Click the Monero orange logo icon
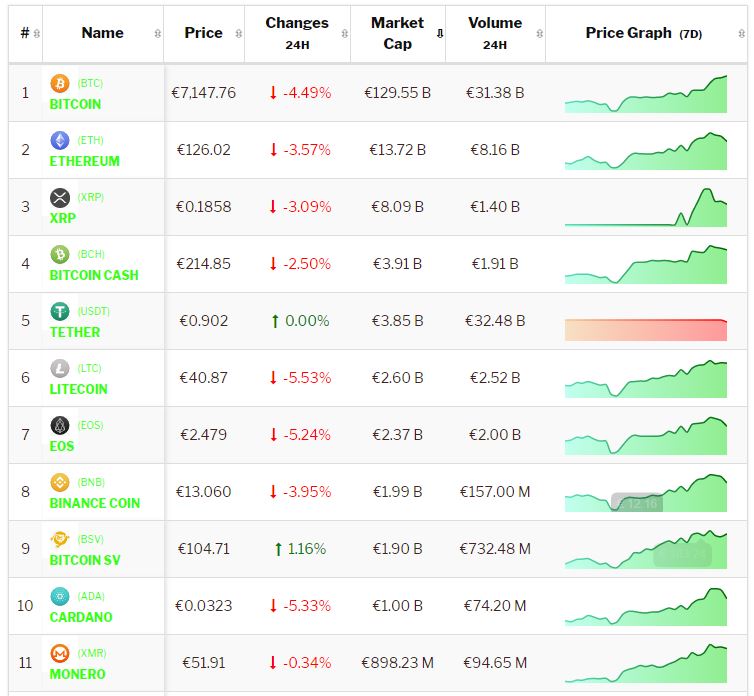 coord(59,654)
